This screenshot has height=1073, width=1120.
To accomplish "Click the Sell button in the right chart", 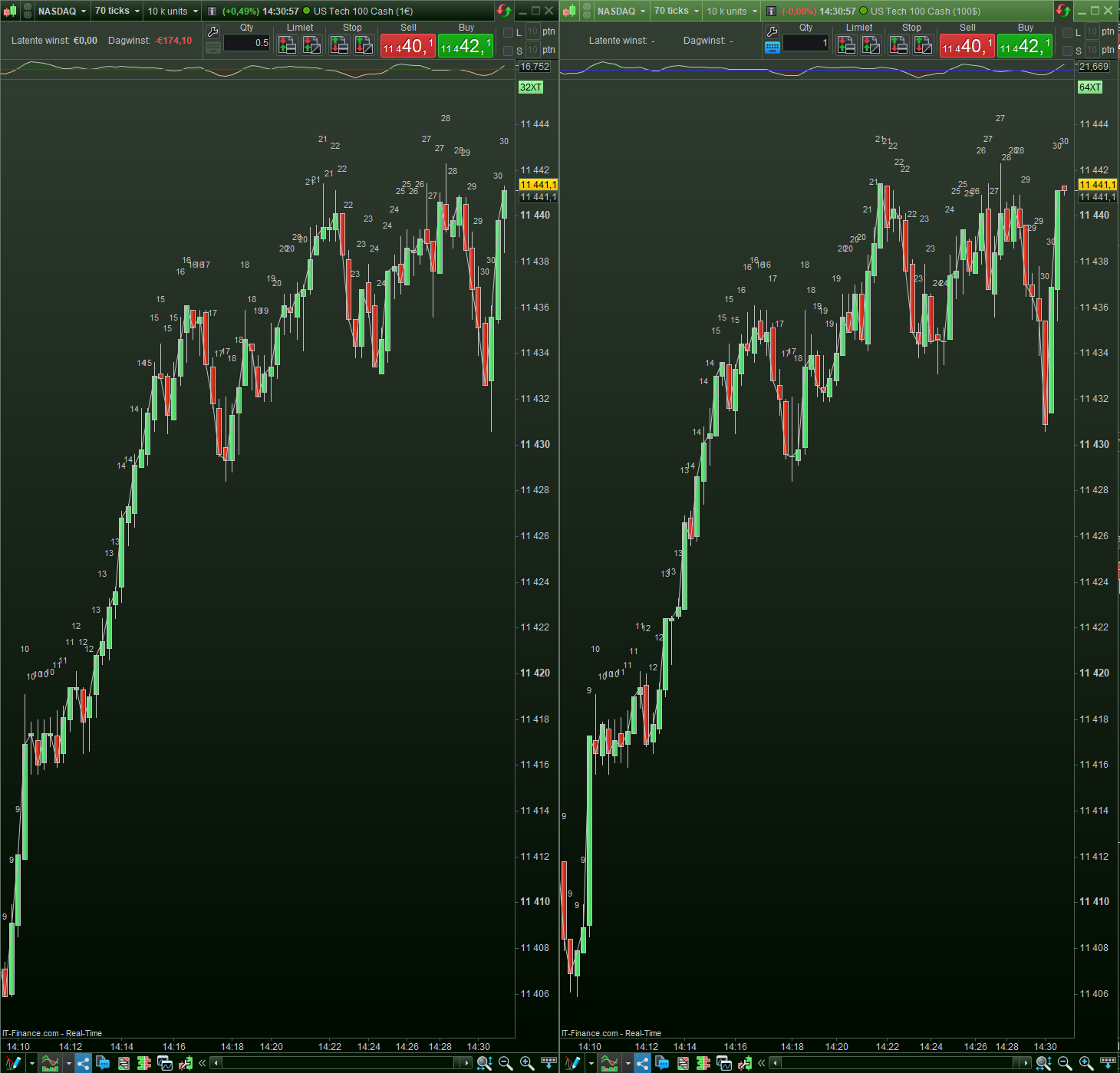I will [967, 46].
